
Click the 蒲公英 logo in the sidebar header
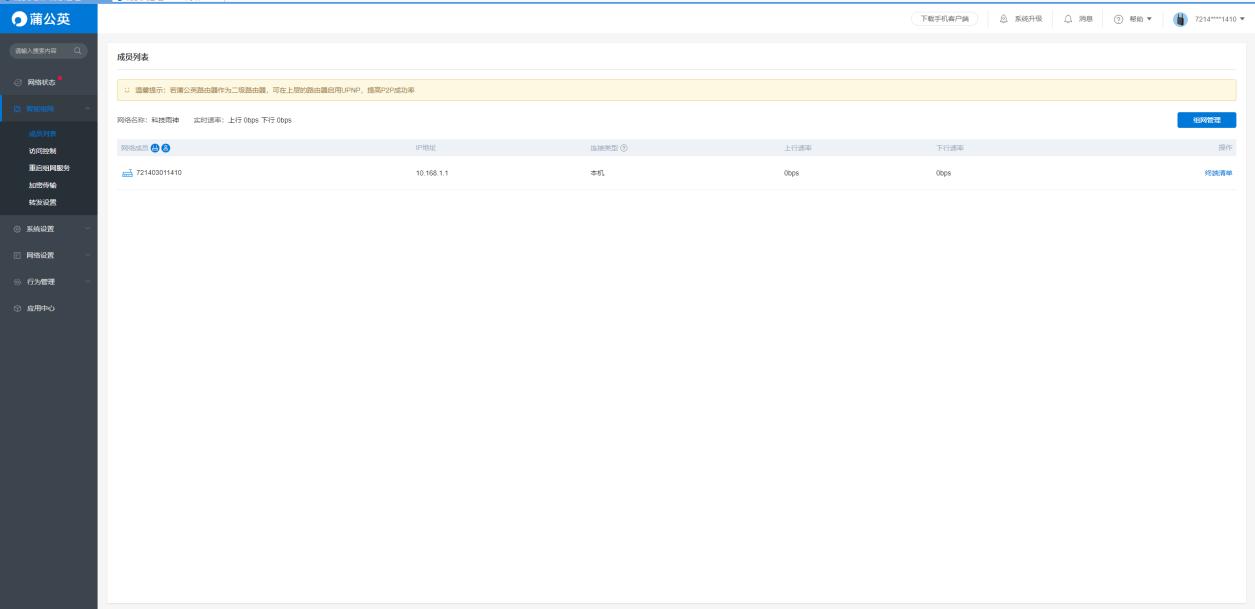pos(42,19)
